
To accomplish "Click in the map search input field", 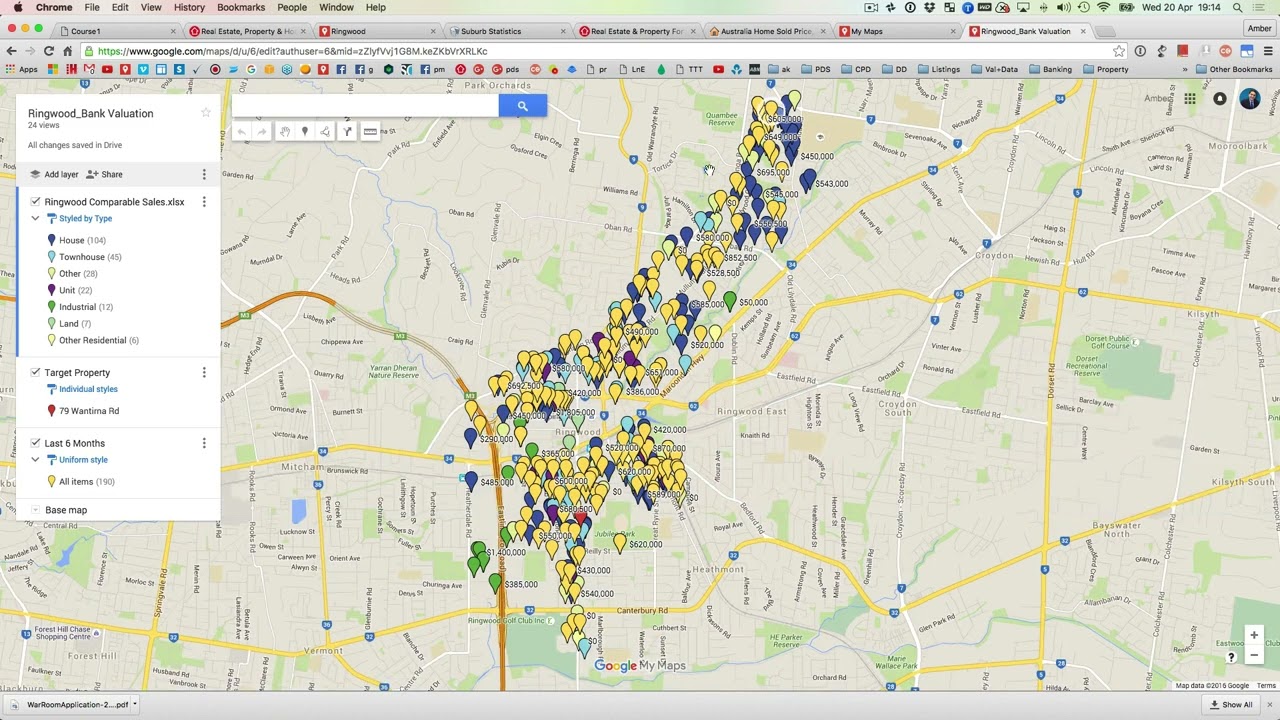I will click(365, 105).
